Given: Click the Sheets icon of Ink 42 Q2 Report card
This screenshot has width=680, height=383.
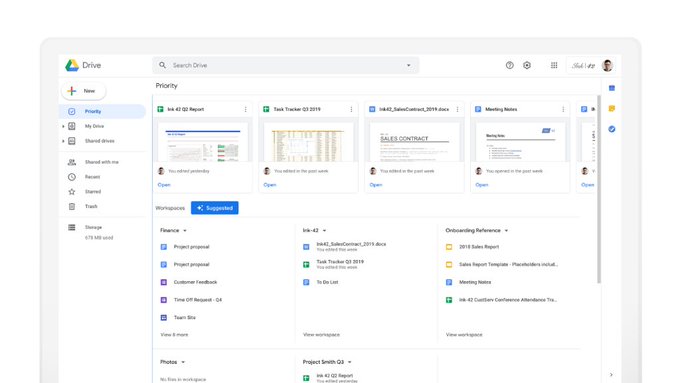Looking at the screenshot, I should pos(160,109).
